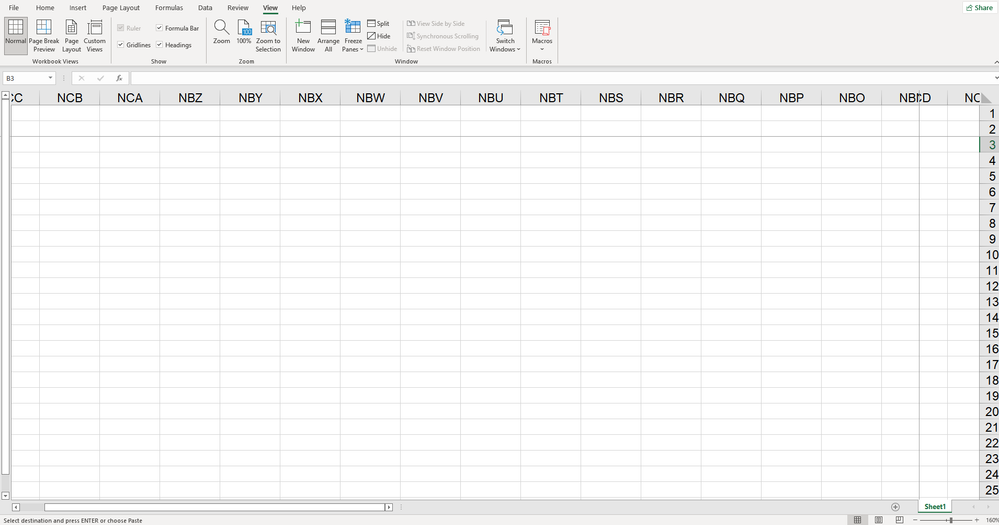Click View Side by Side
Screen dimensions: 999x525
(436, 24)
